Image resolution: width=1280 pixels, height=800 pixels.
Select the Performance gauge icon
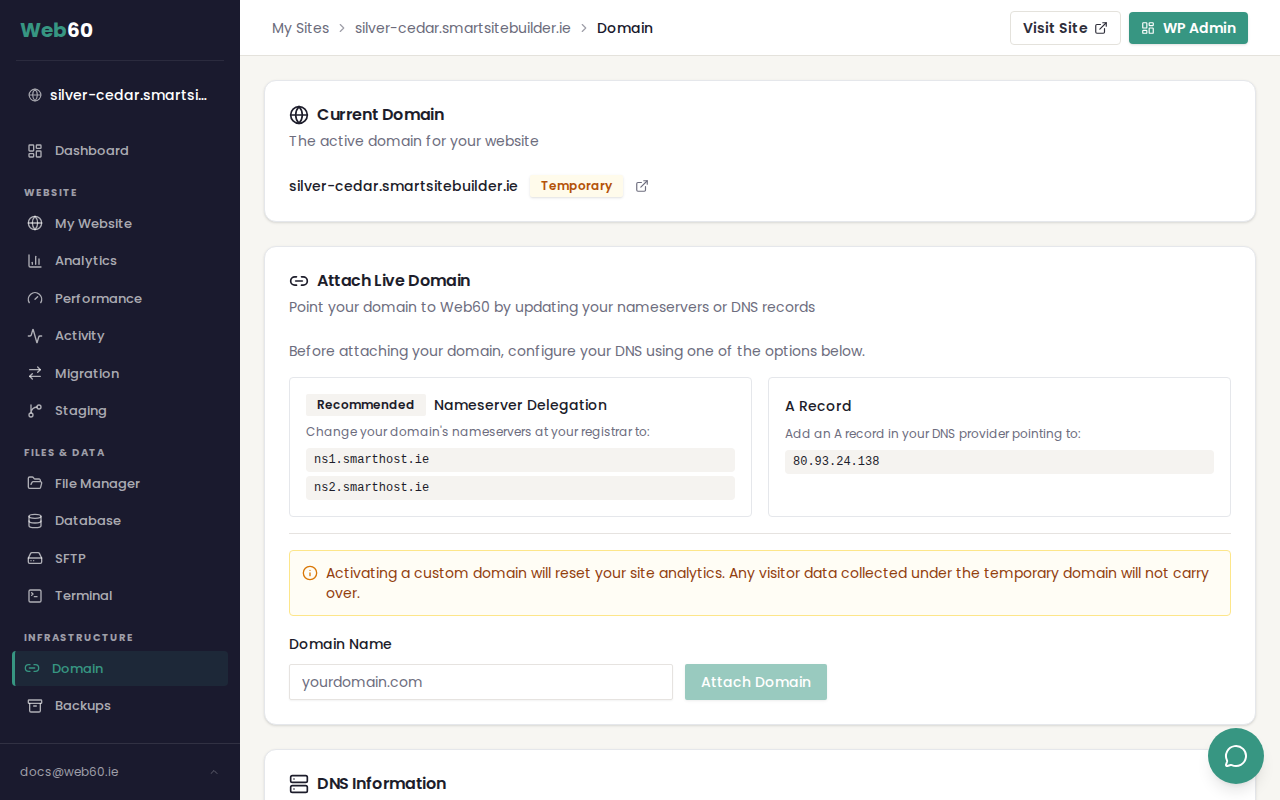[x=35, y=299]
